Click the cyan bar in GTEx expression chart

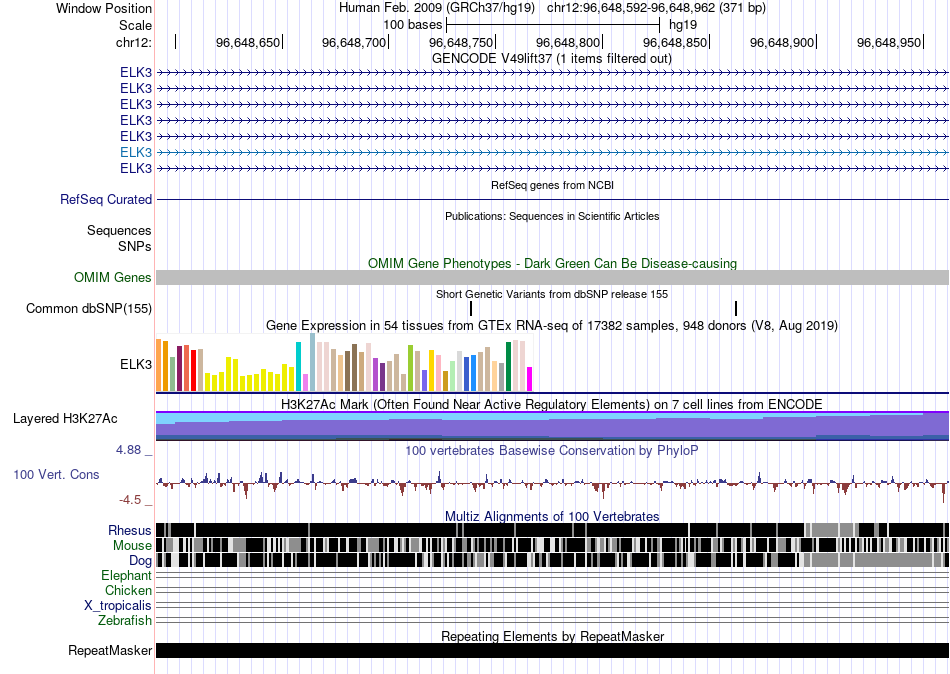point(299,366)
